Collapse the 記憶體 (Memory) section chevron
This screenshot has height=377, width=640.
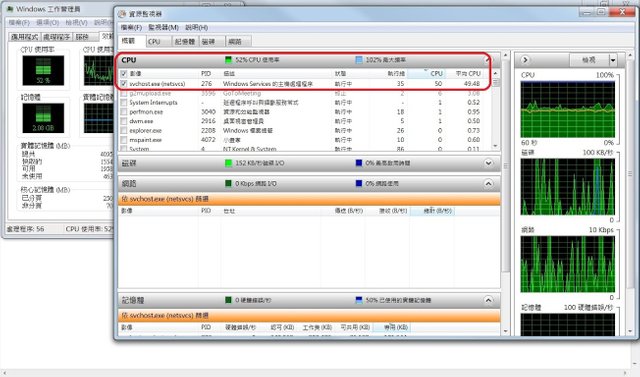click(x=488, y=300)
